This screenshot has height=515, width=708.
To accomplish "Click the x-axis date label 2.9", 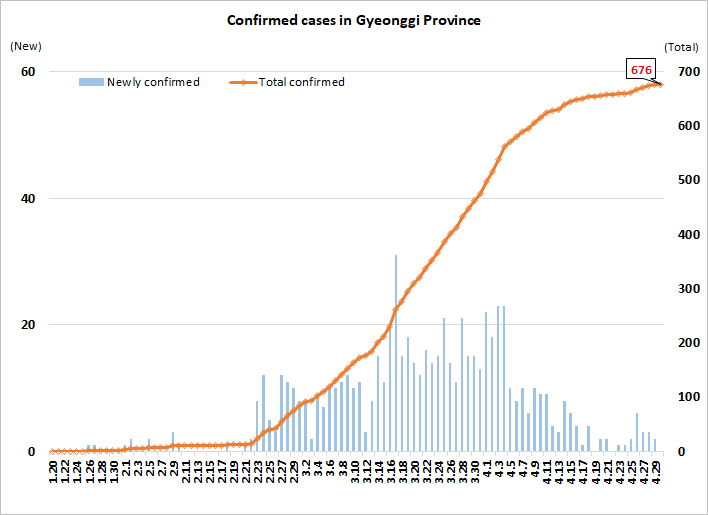I will [174, 469].
